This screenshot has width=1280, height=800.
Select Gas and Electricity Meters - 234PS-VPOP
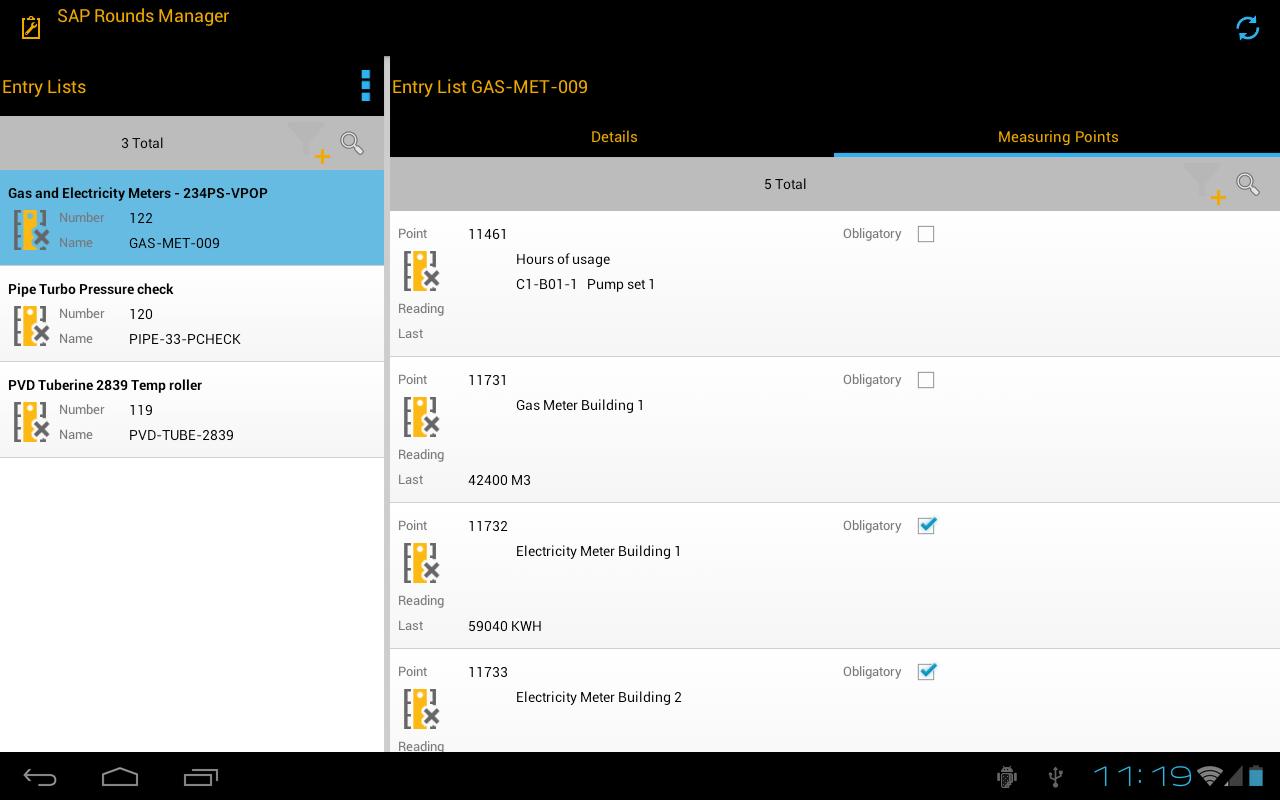(192, 218)
